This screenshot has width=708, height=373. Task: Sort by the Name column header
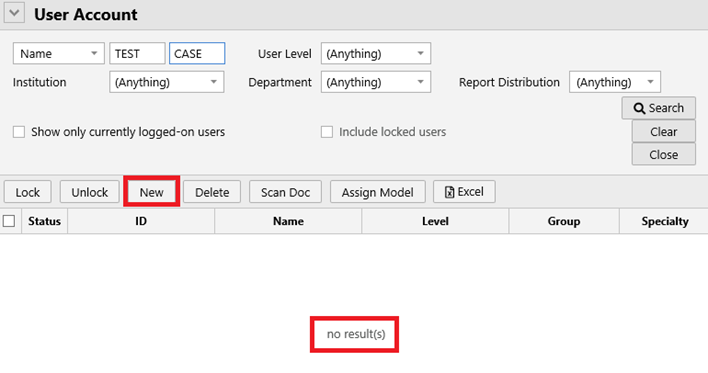pos(288,221)
